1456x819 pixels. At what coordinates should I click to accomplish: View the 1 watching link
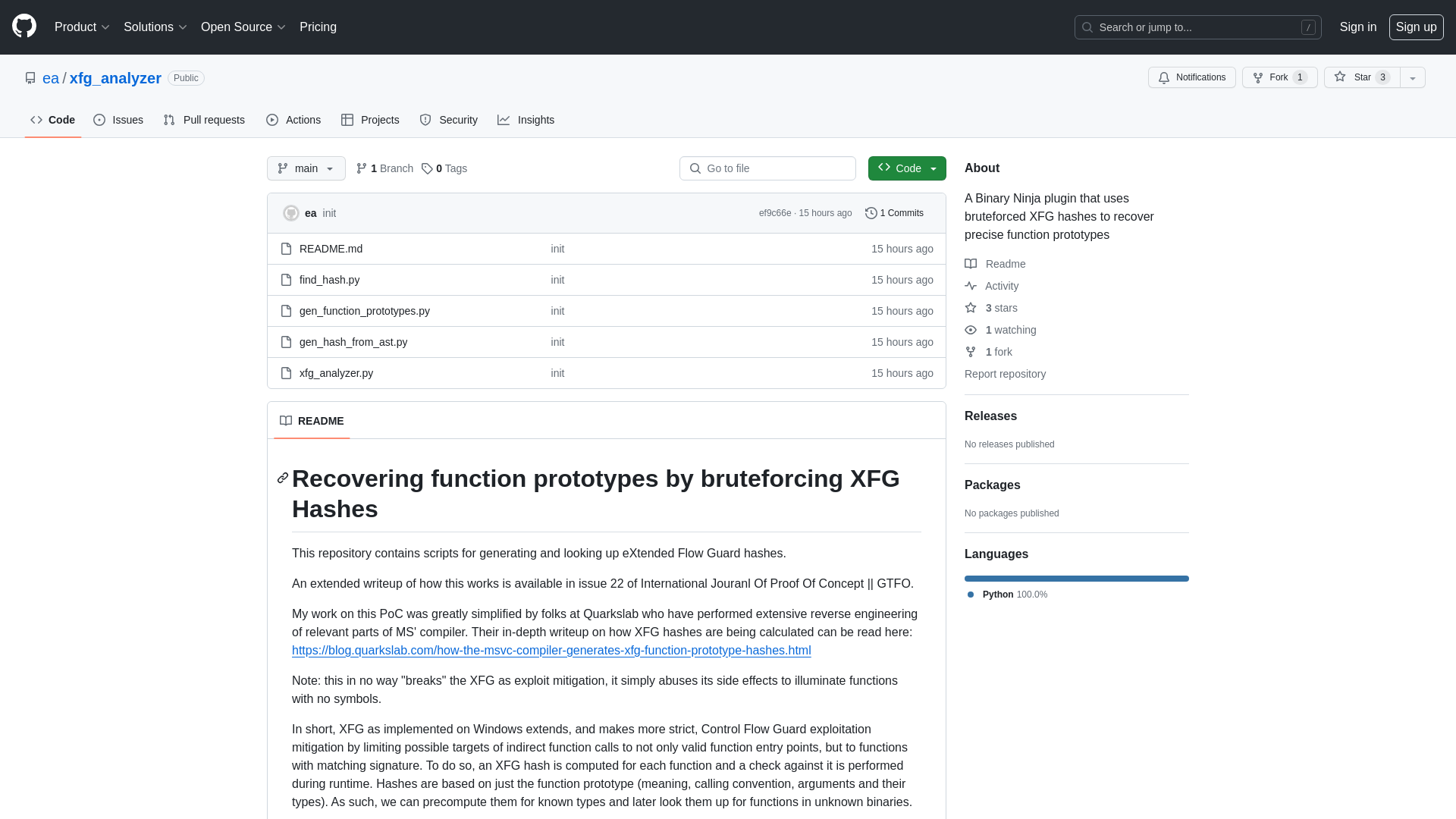[1000, 330]
